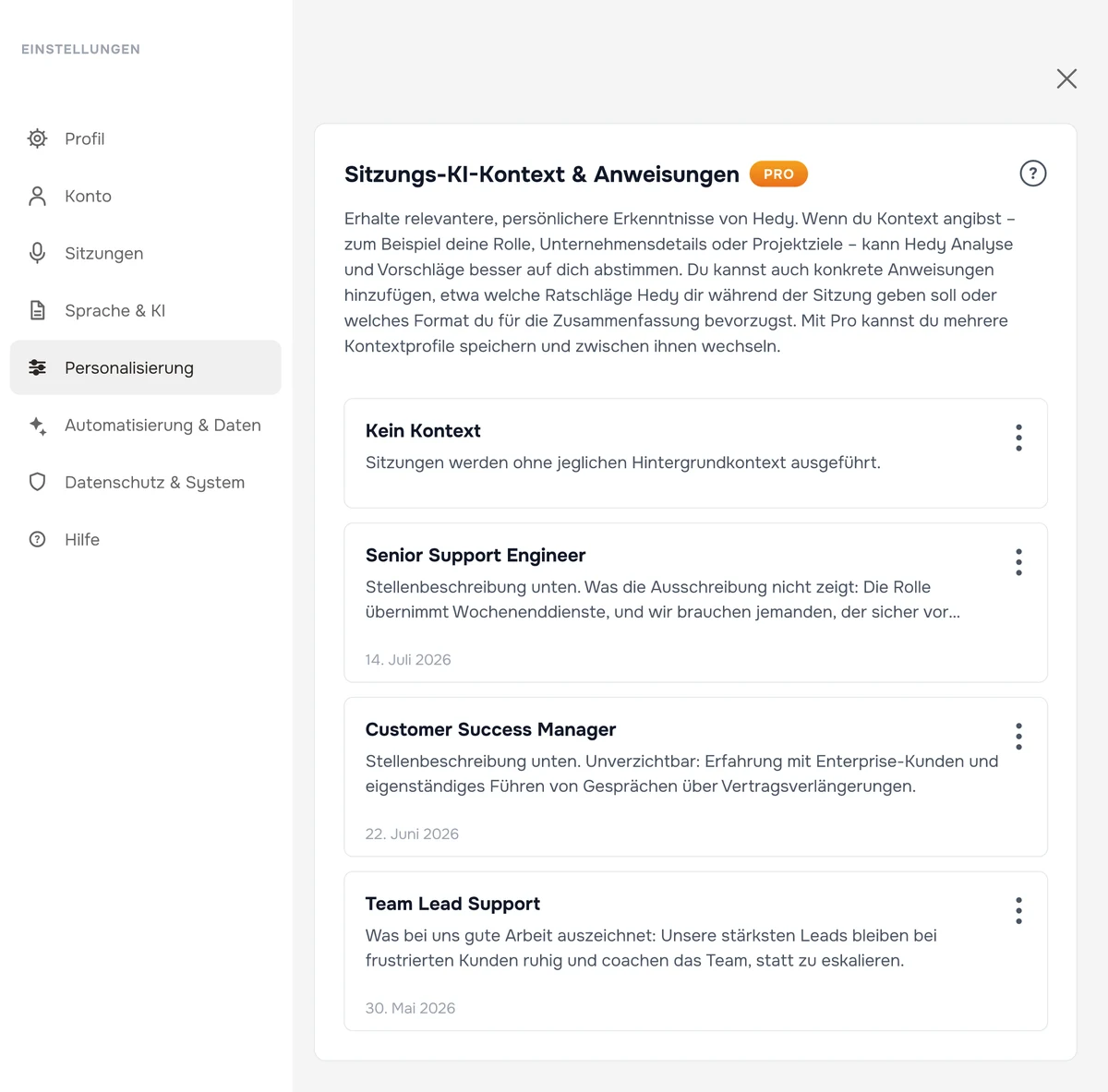Click the text starting 'Was bei uns gute Arbeit auszeichnet'

tap(651, 948)
